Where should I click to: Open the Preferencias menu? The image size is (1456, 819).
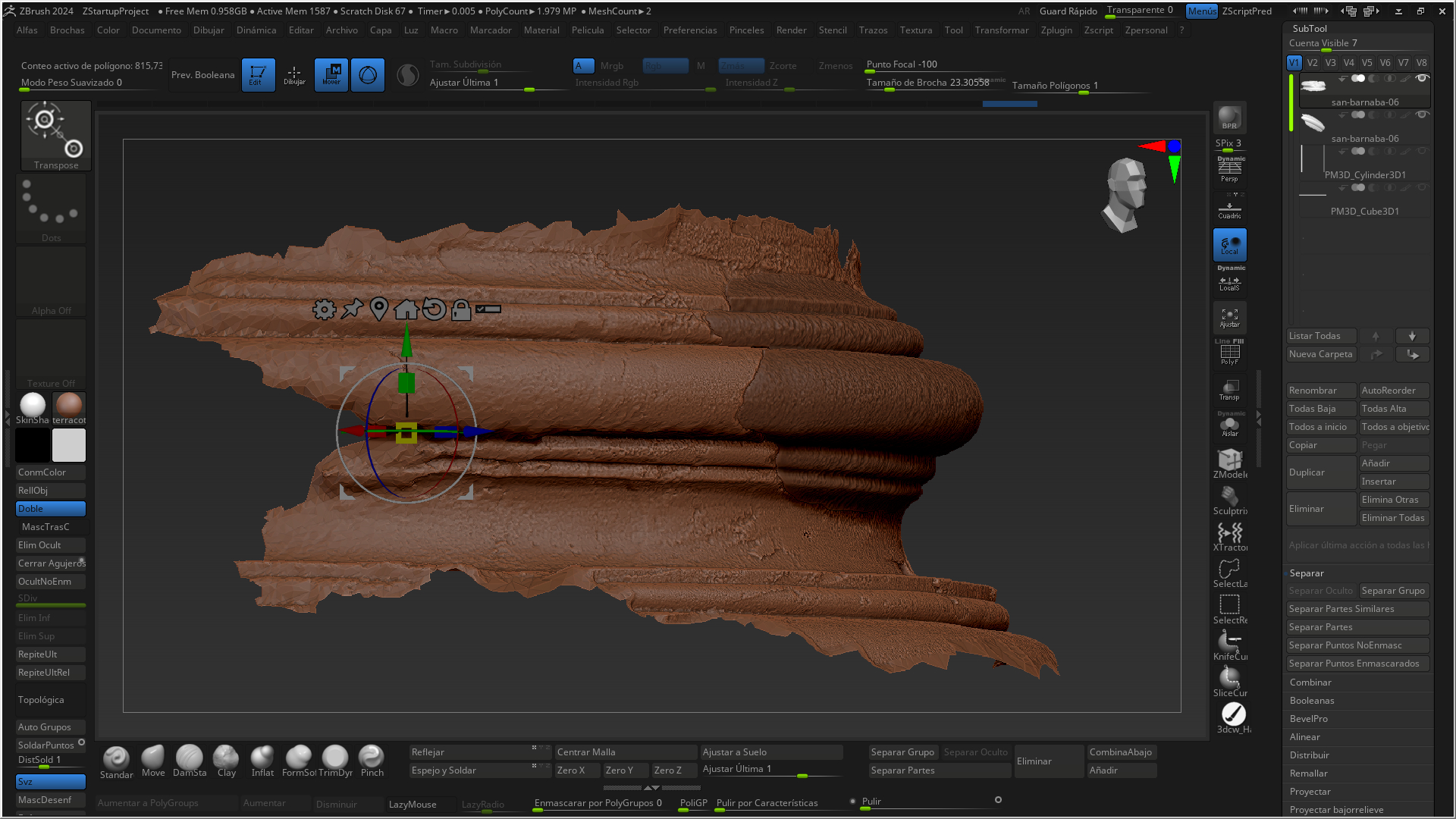pyautogui.click(x=689, y=30)
